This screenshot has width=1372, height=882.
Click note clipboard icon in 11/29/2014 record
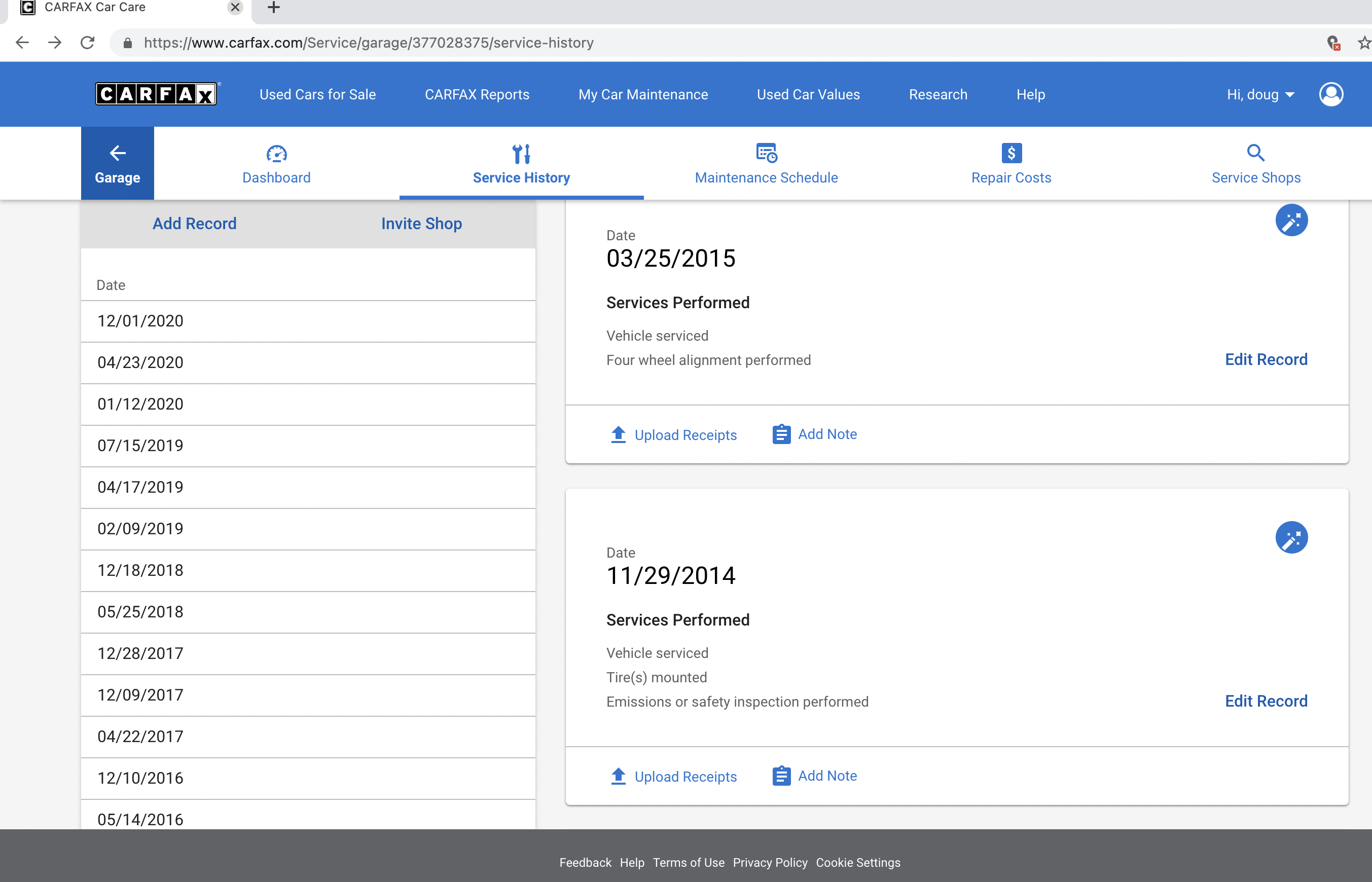[781, 776]
